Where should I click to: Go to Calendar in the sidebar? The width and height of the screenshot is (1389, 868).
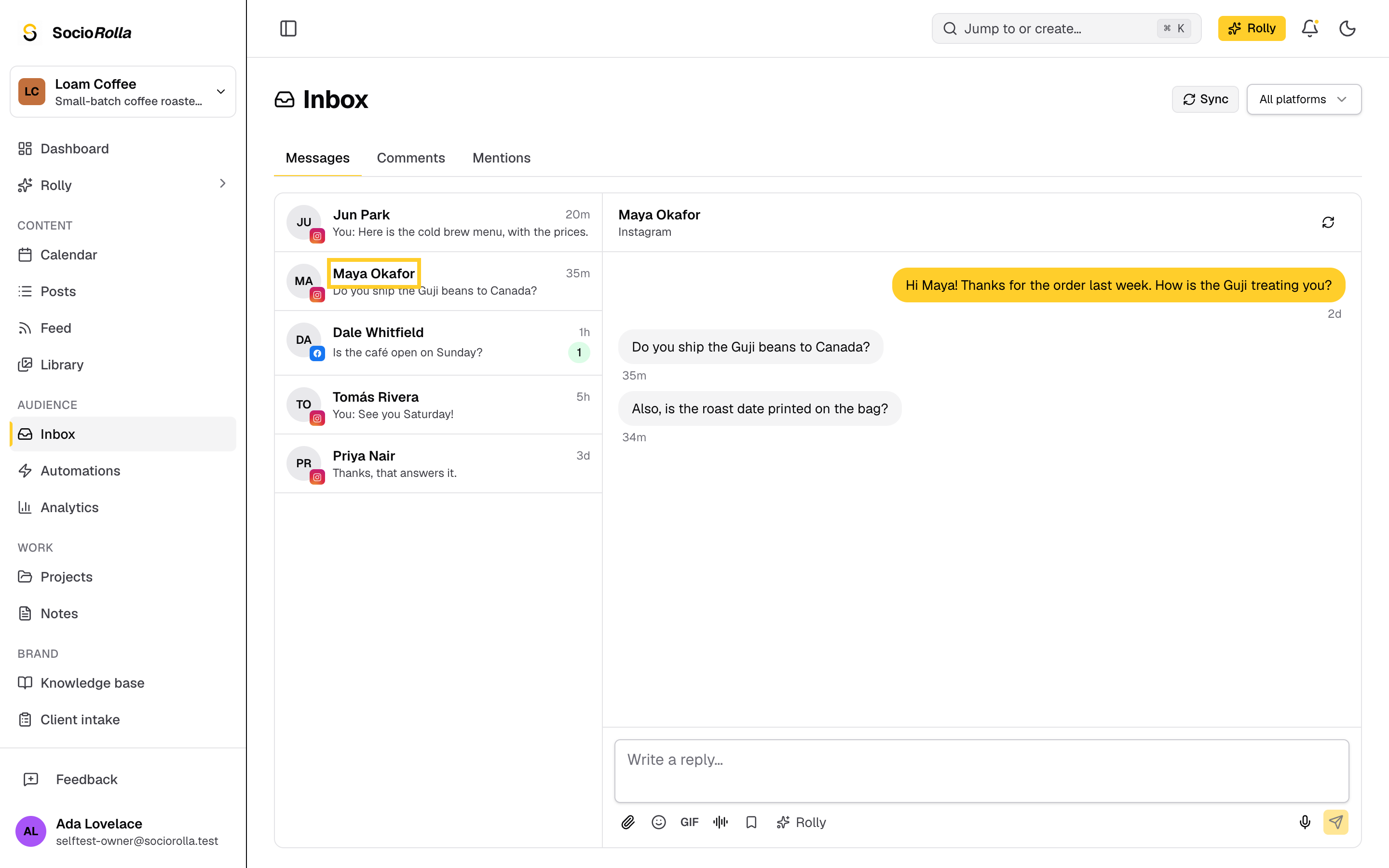click(x=123, y=255)
